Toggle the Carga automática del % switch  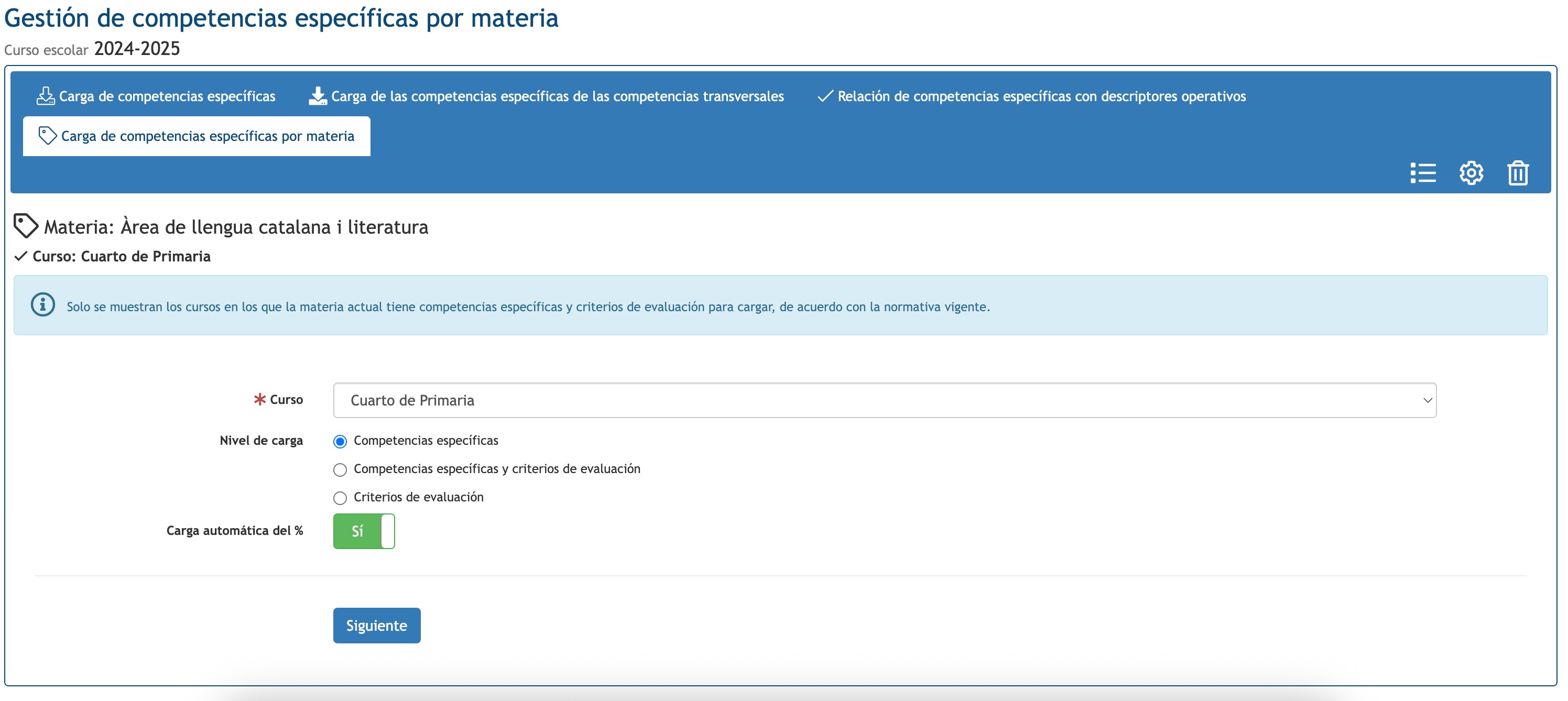364,531
